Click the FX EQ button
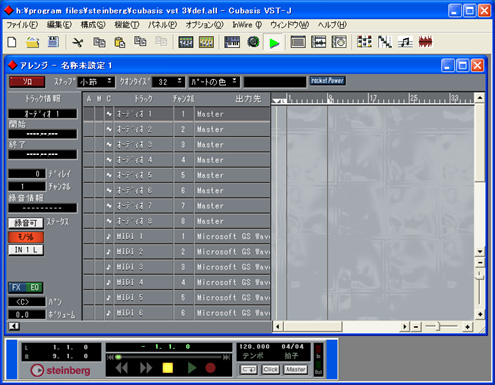This screenshot has height=385, width=495. pos(26,287)
